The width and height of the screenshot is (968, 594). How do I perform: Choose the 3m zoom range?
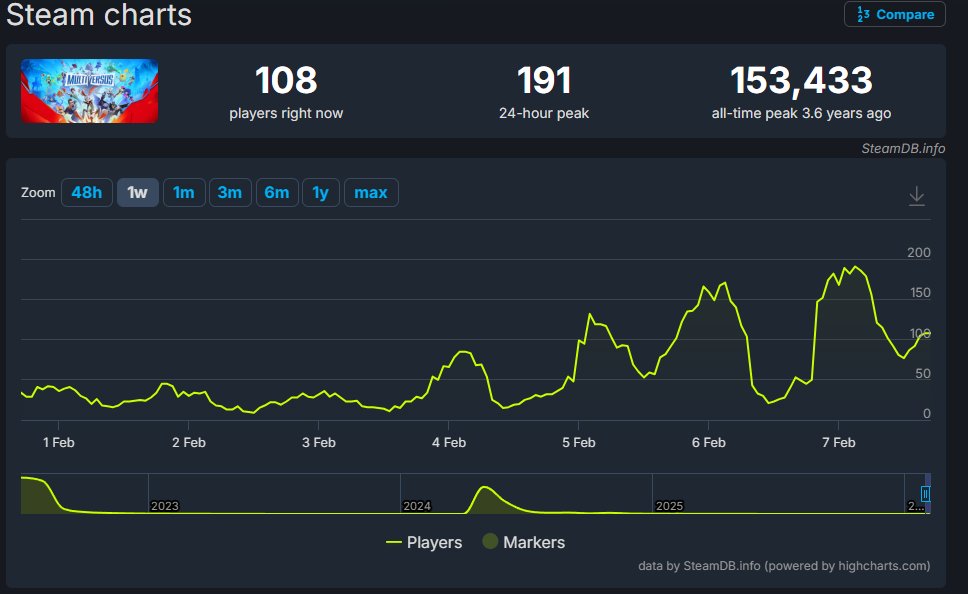230,193
